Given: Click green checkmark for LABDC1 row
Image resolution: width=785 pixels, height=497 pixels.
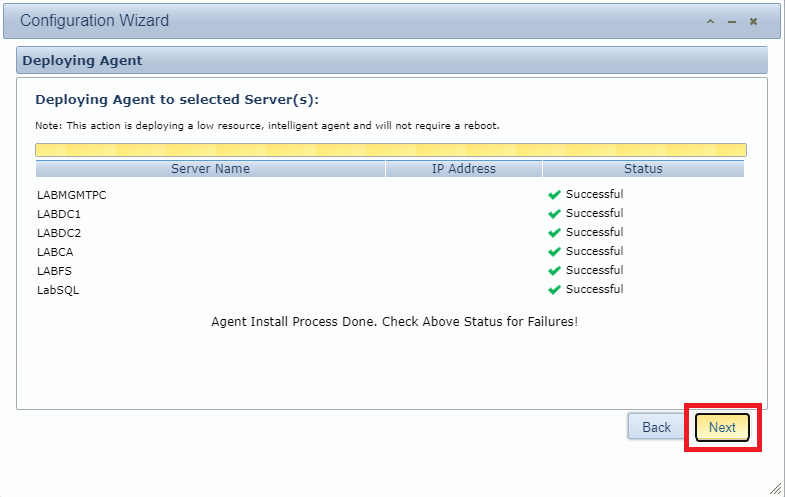Looking at the screenshot, I should point(554,214).
